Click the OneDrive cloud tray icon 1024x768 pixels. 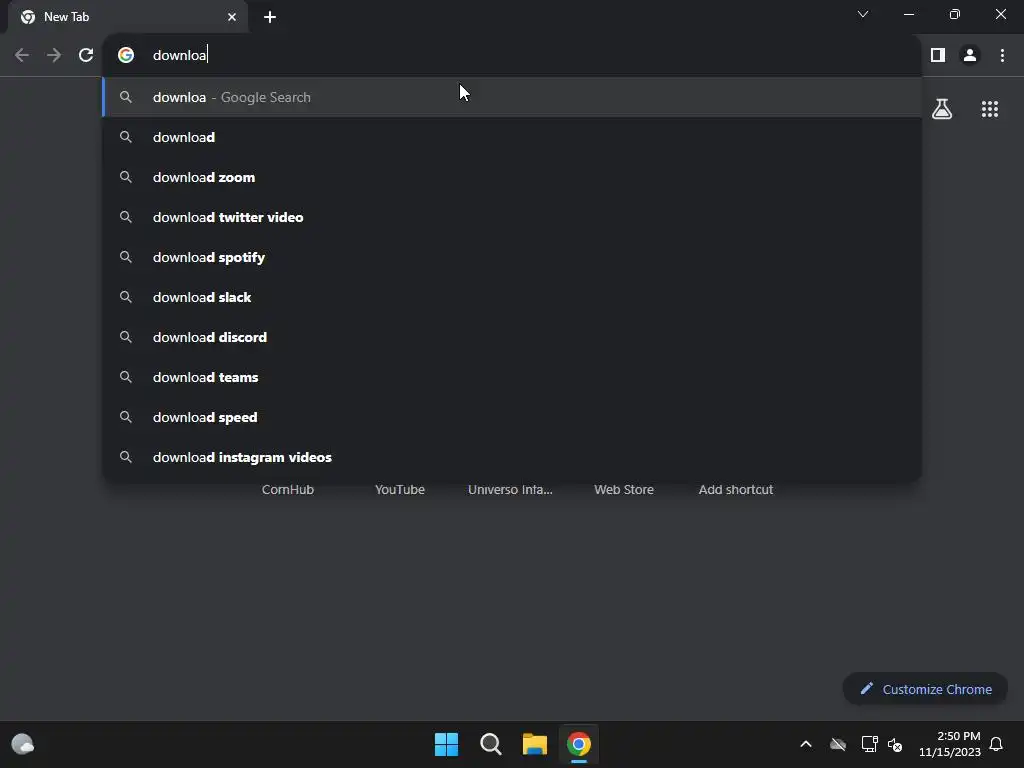click(838, 744)
